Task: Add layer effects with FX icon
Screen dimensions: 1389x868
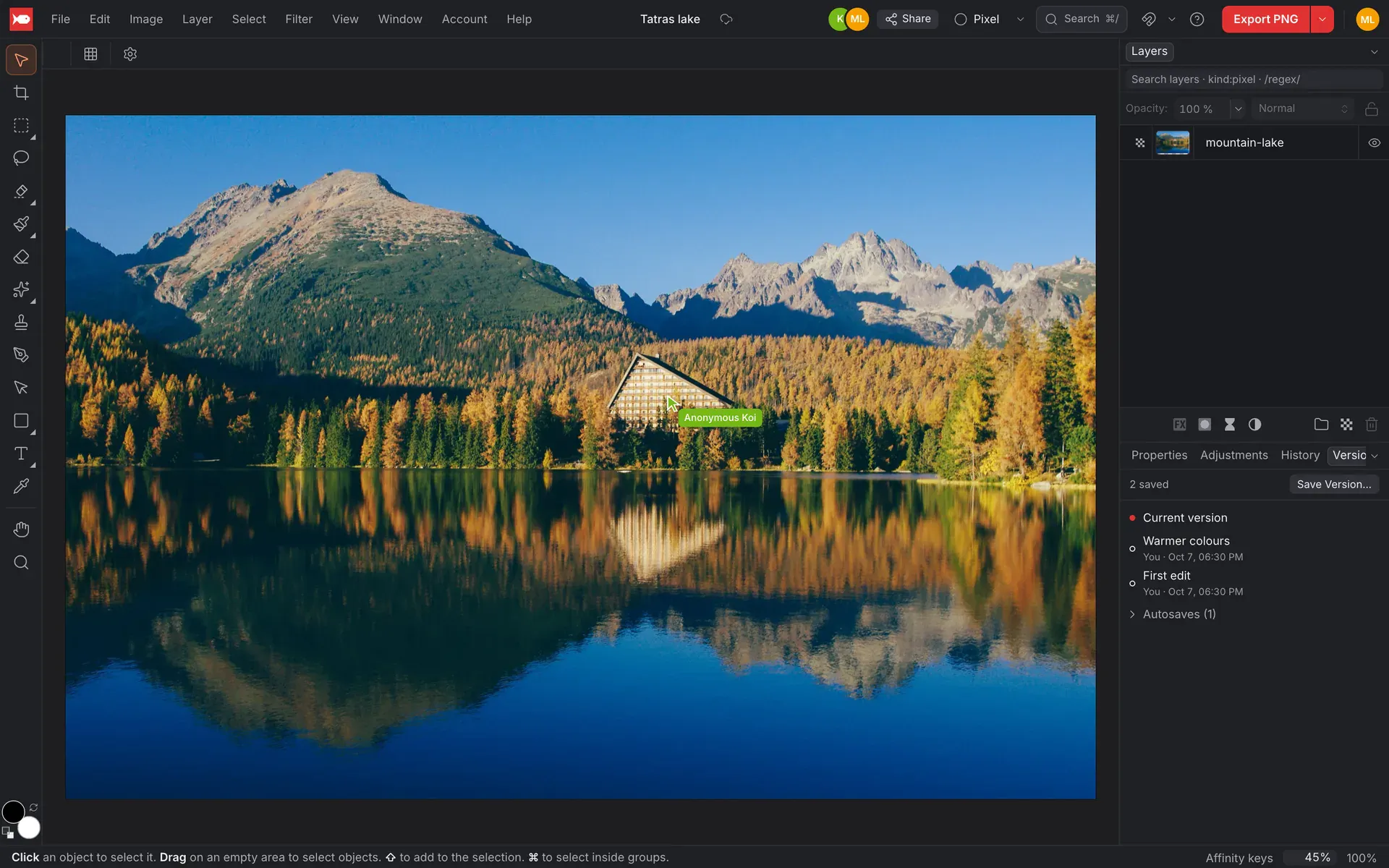Action: tap(1179, 425)
